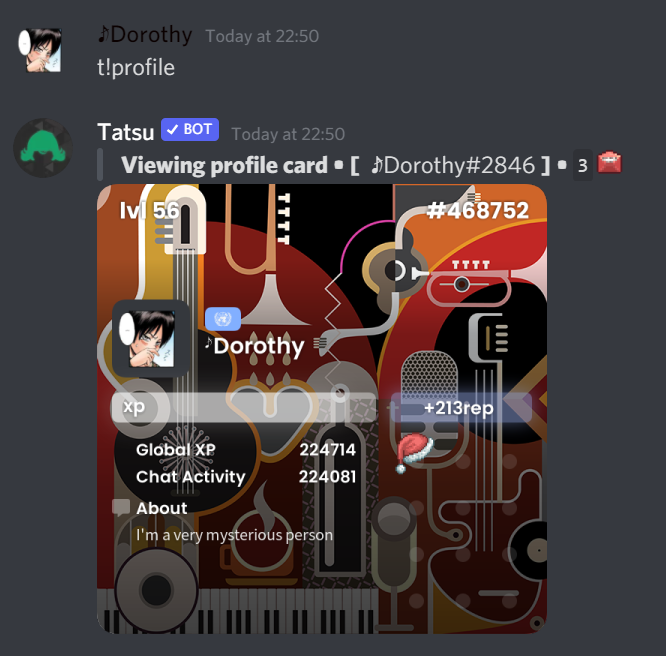
Task: Click the Tatsu bot username
Action: tap(126, 132)
